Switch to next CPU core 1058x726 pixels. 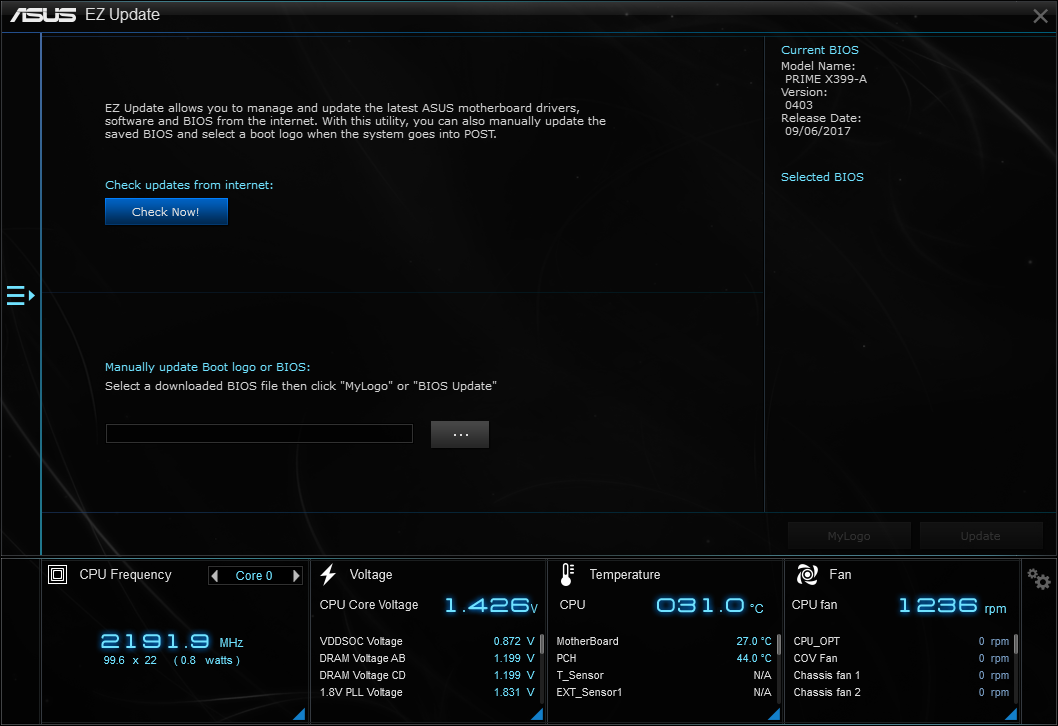point(296,576)
